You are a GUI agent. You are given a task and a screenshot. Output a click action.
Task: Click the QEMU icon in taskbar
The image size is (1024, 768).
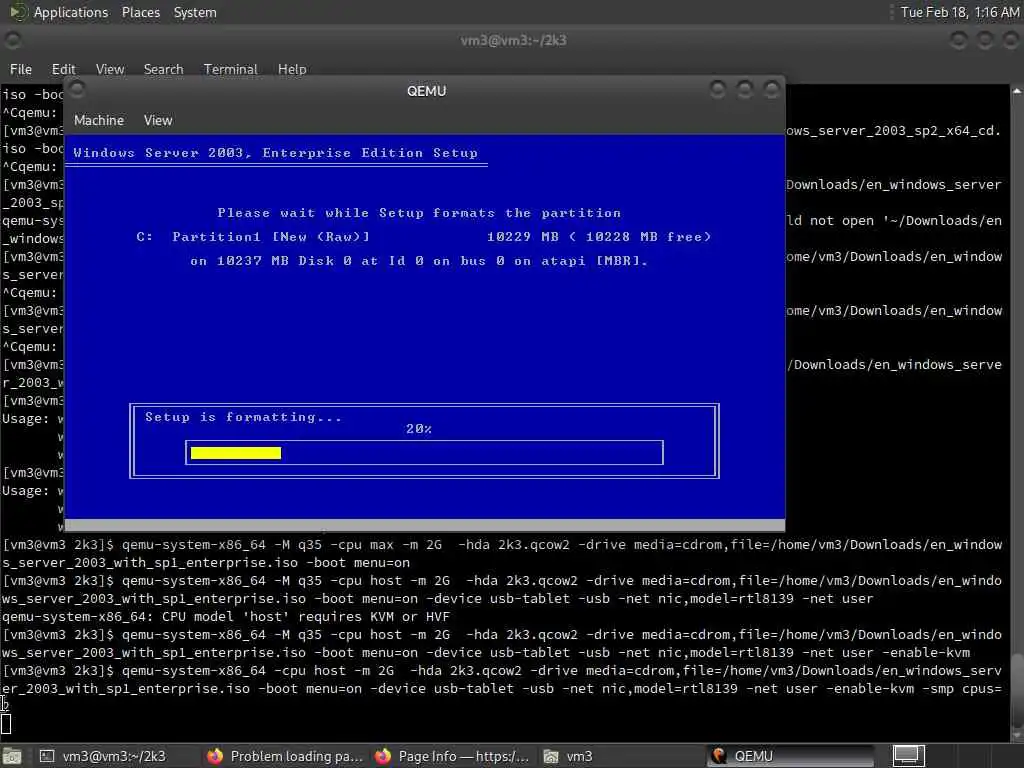(719, 756)
